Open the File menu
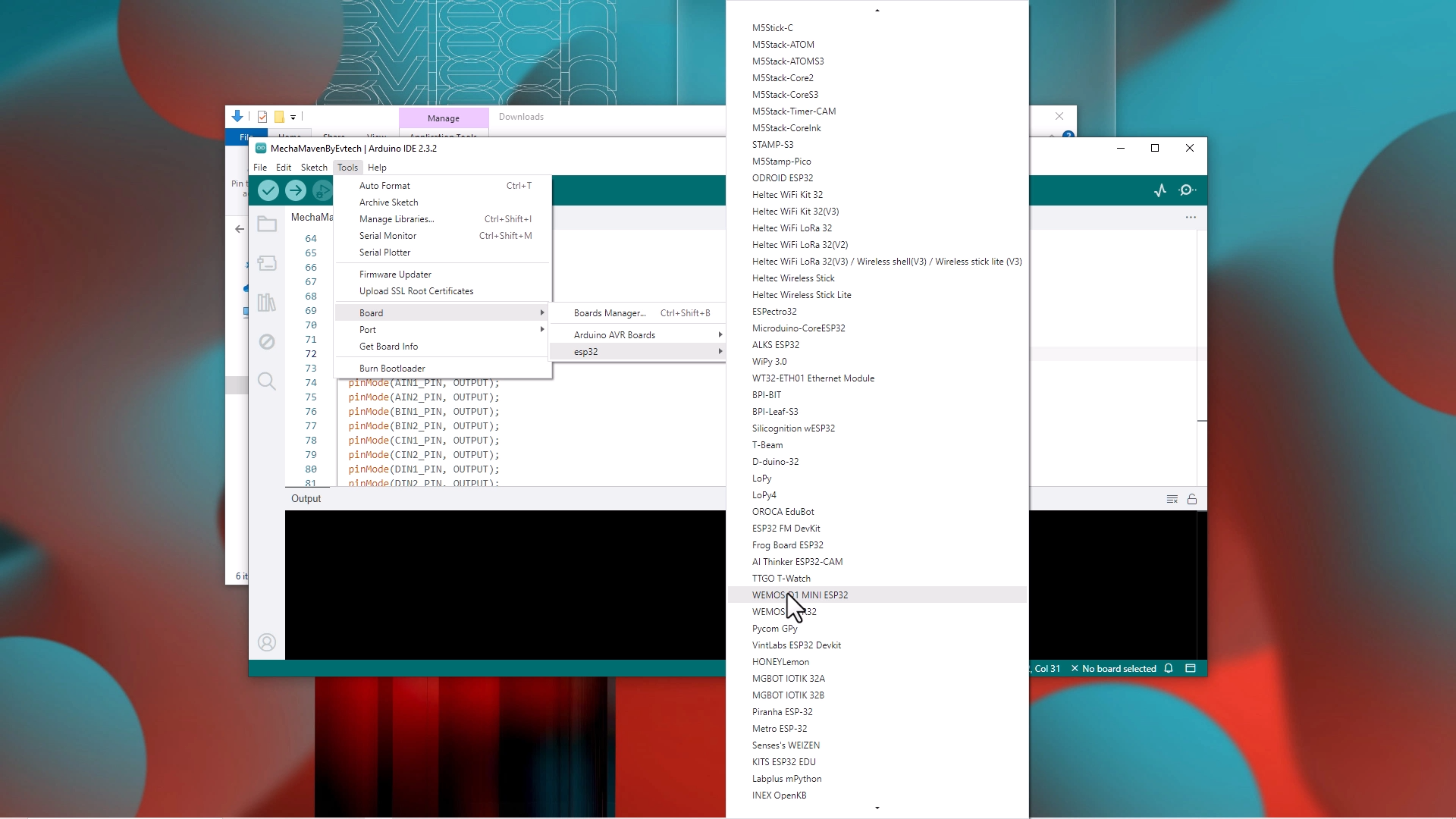This screenshot has width=1456, height=819. [x=260, y=168]
